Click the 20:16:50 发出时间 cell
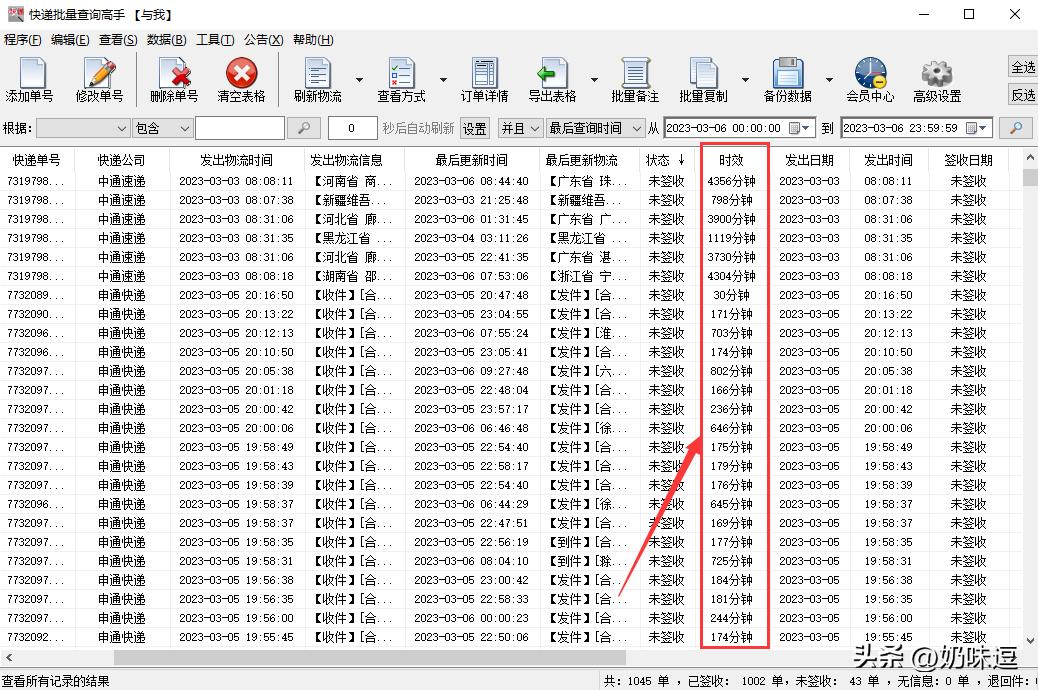Screen dimensions: 1038x690 888,295
